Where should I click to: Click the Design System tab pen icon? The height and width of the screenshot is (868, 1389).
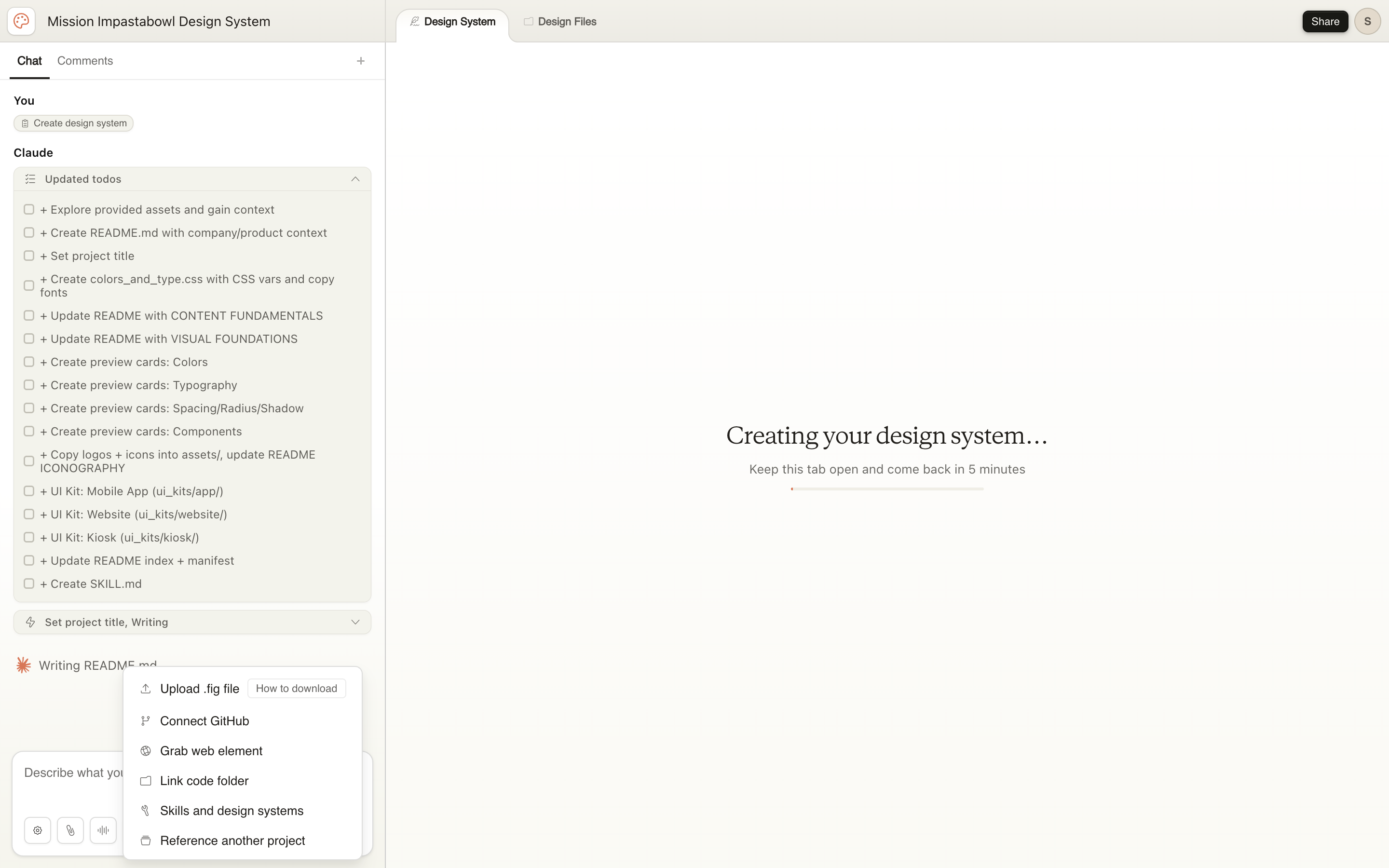point(414,21)
